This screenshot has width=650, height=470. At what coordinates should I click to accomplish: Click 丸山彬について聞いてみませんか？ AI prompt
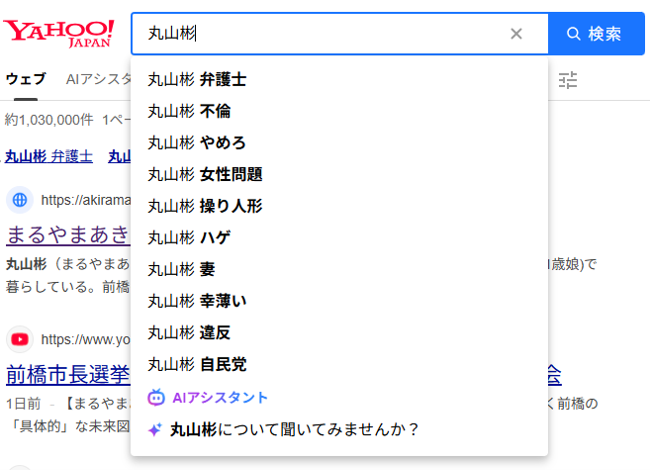295,430
